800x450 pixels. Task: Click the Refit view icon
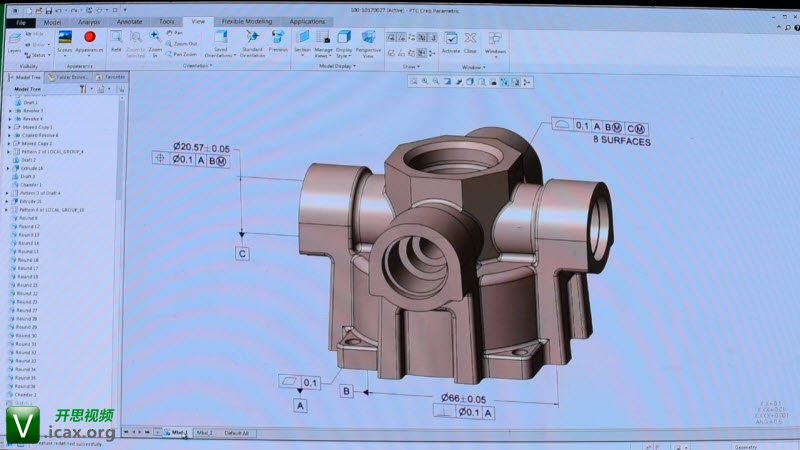[116, 39]
